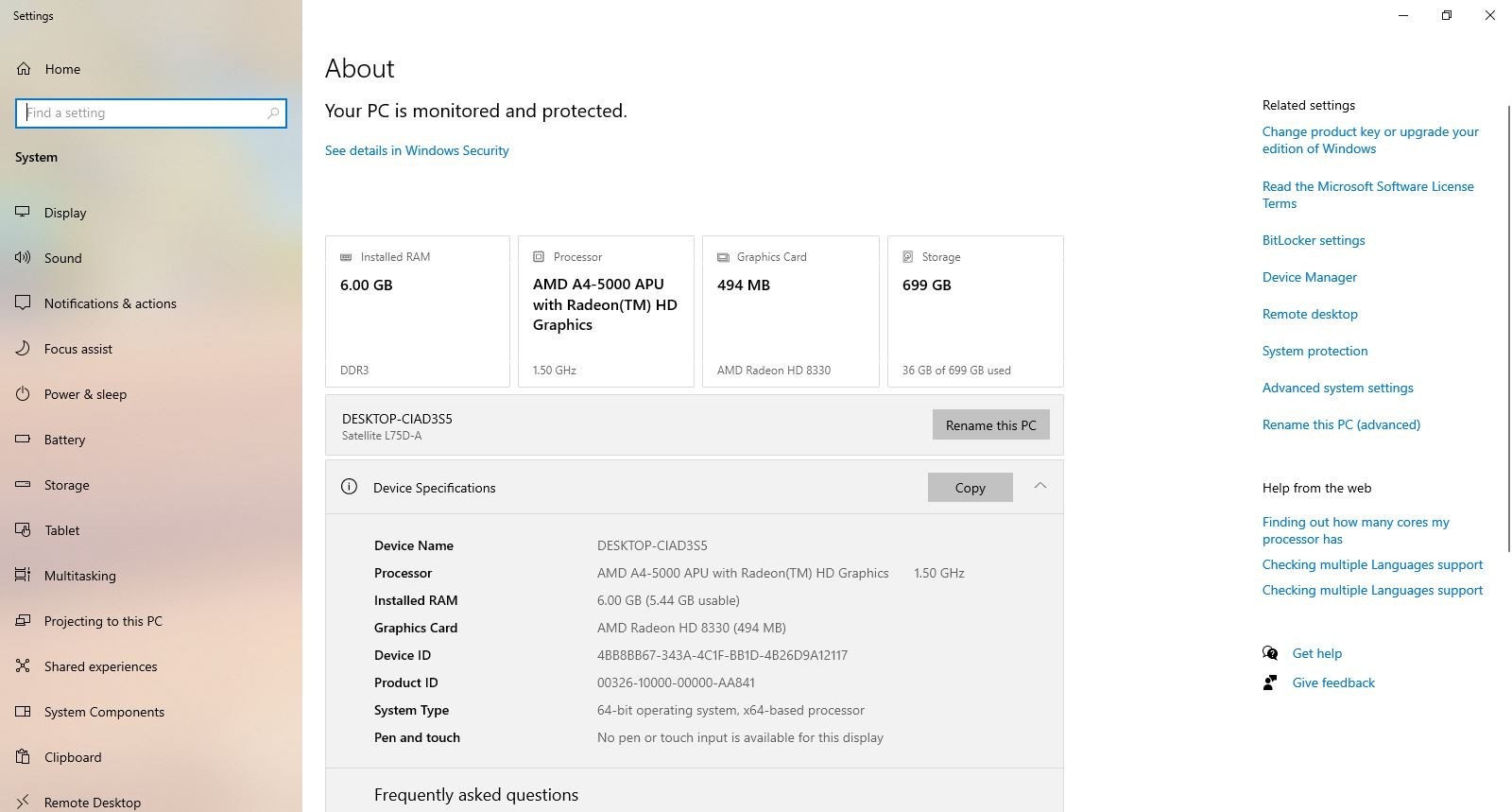The width and height of the screenshot is (1512, 812).
Task: Click the 36 GB of 699 GB used text
Action: point(956,371)
